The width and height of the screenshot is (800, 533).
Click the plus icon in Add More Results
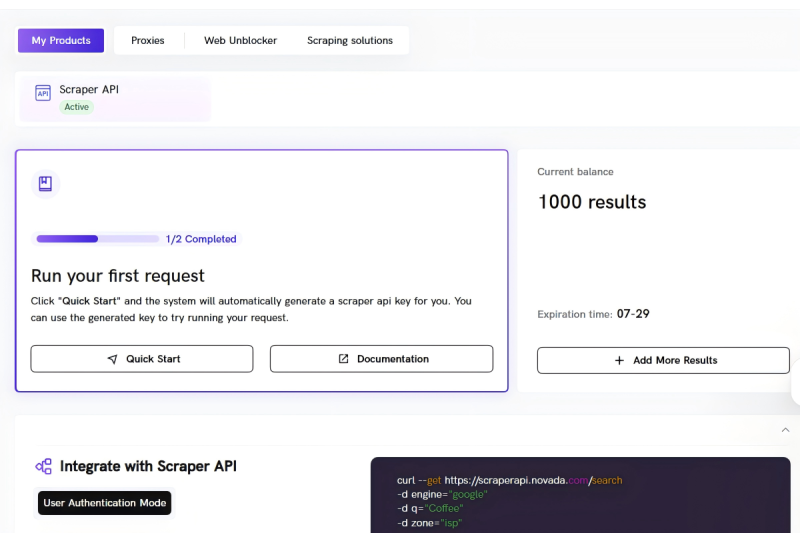click(x=619, y=360)
